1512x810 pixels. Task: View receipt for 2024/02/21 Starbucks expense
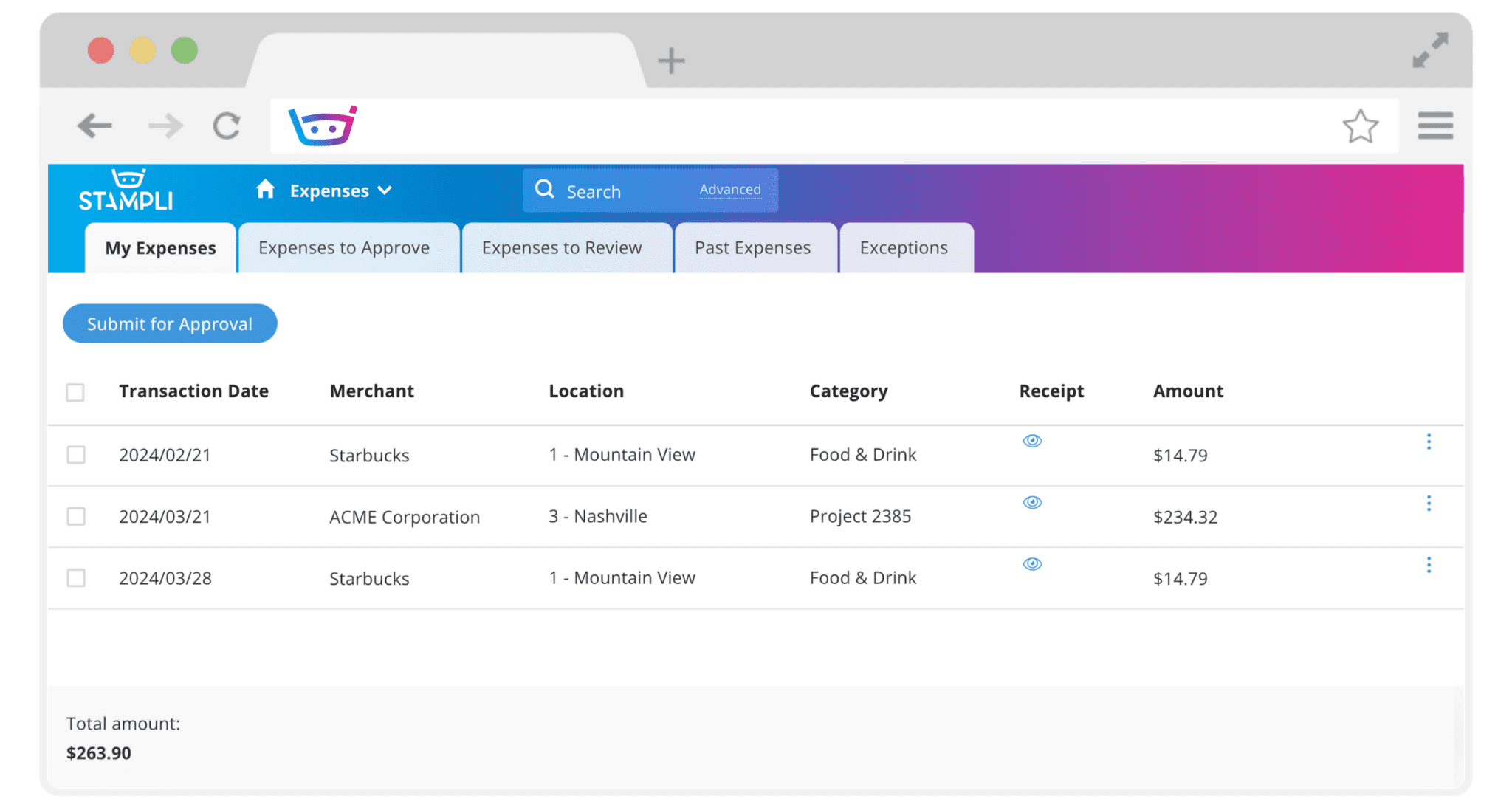pos(1032,441)
